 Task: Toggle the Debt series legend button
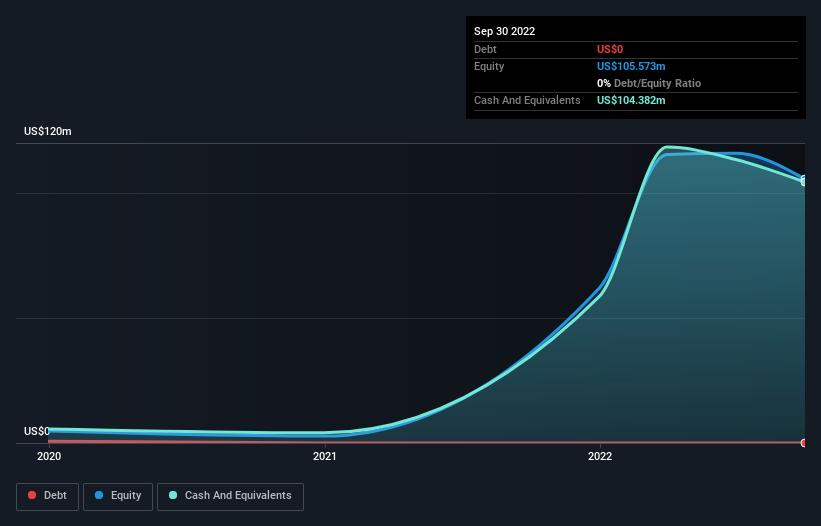point(47,497)
